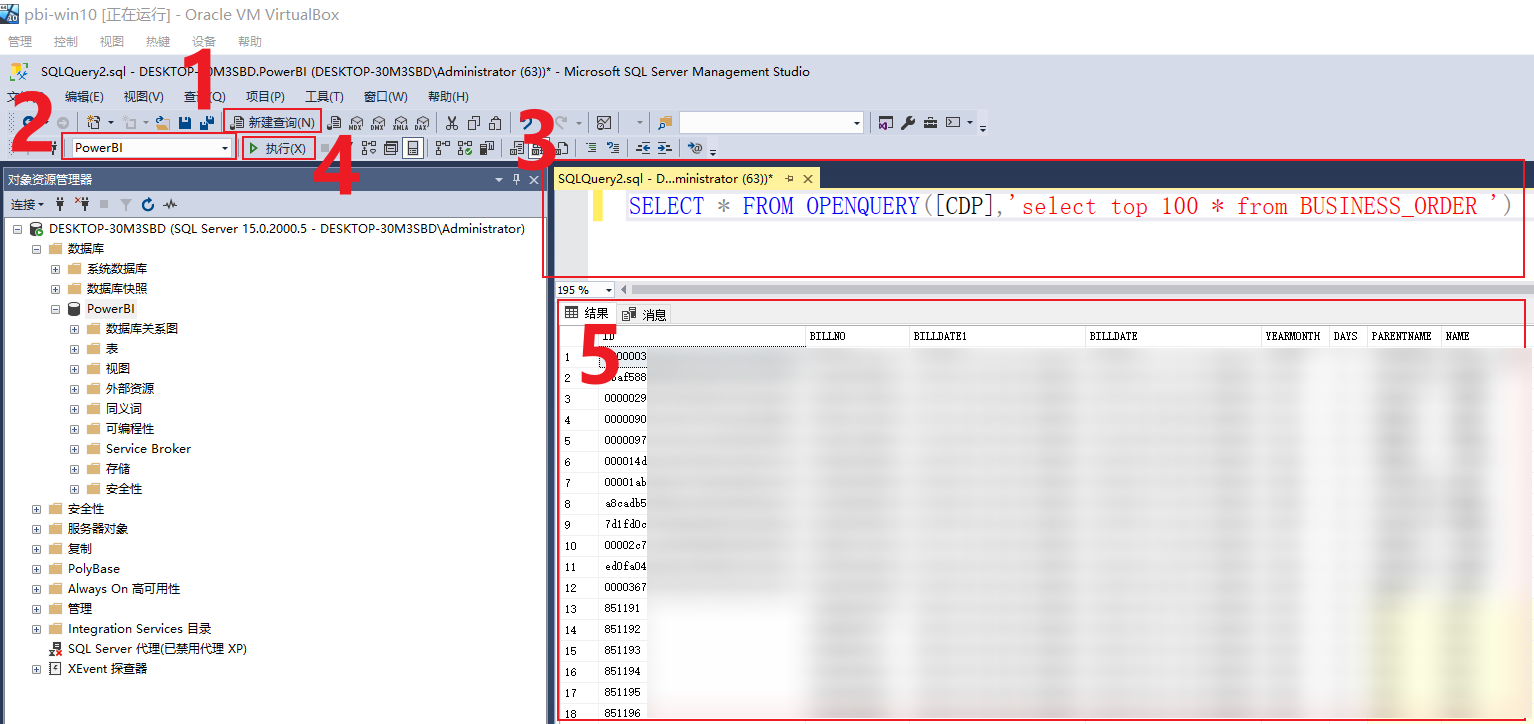Screen dimensions: 1534x724
Task: Display estimated execution plan icon
Action: [369, 148]
